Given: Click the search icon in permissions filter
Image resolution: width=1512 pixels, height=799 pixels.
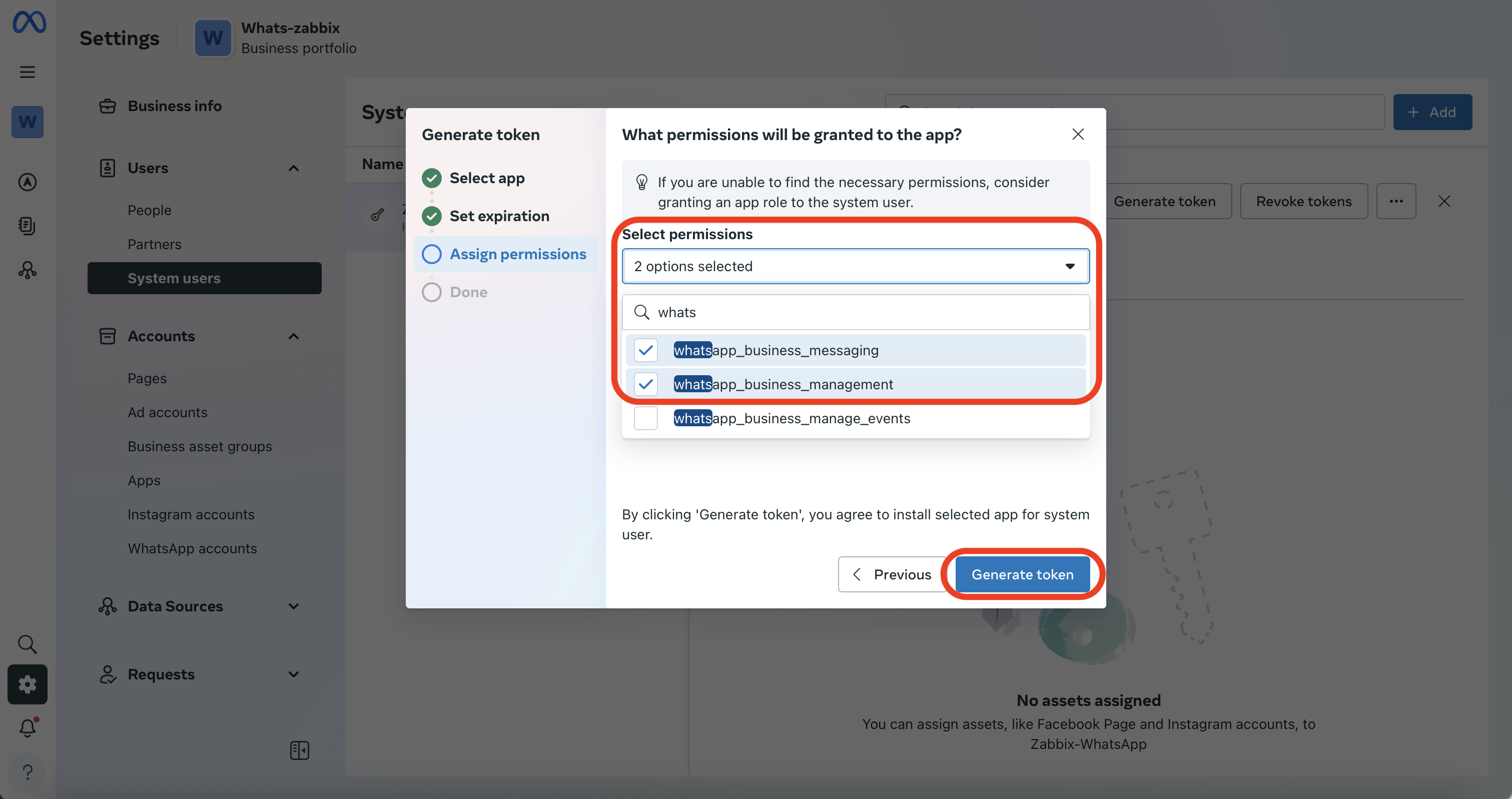Looking at the screenshot, I should pos(642,312).
